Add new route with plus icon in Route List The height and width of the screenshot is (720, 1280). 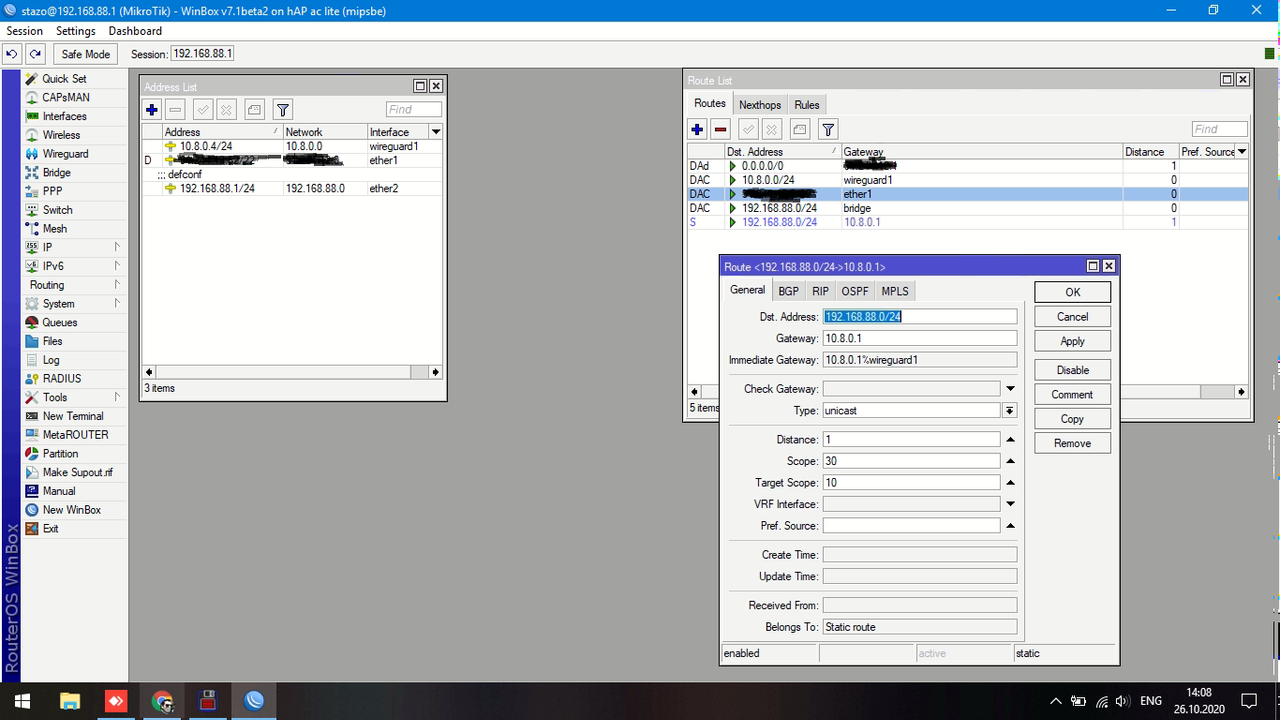click(x=698, y=129)
